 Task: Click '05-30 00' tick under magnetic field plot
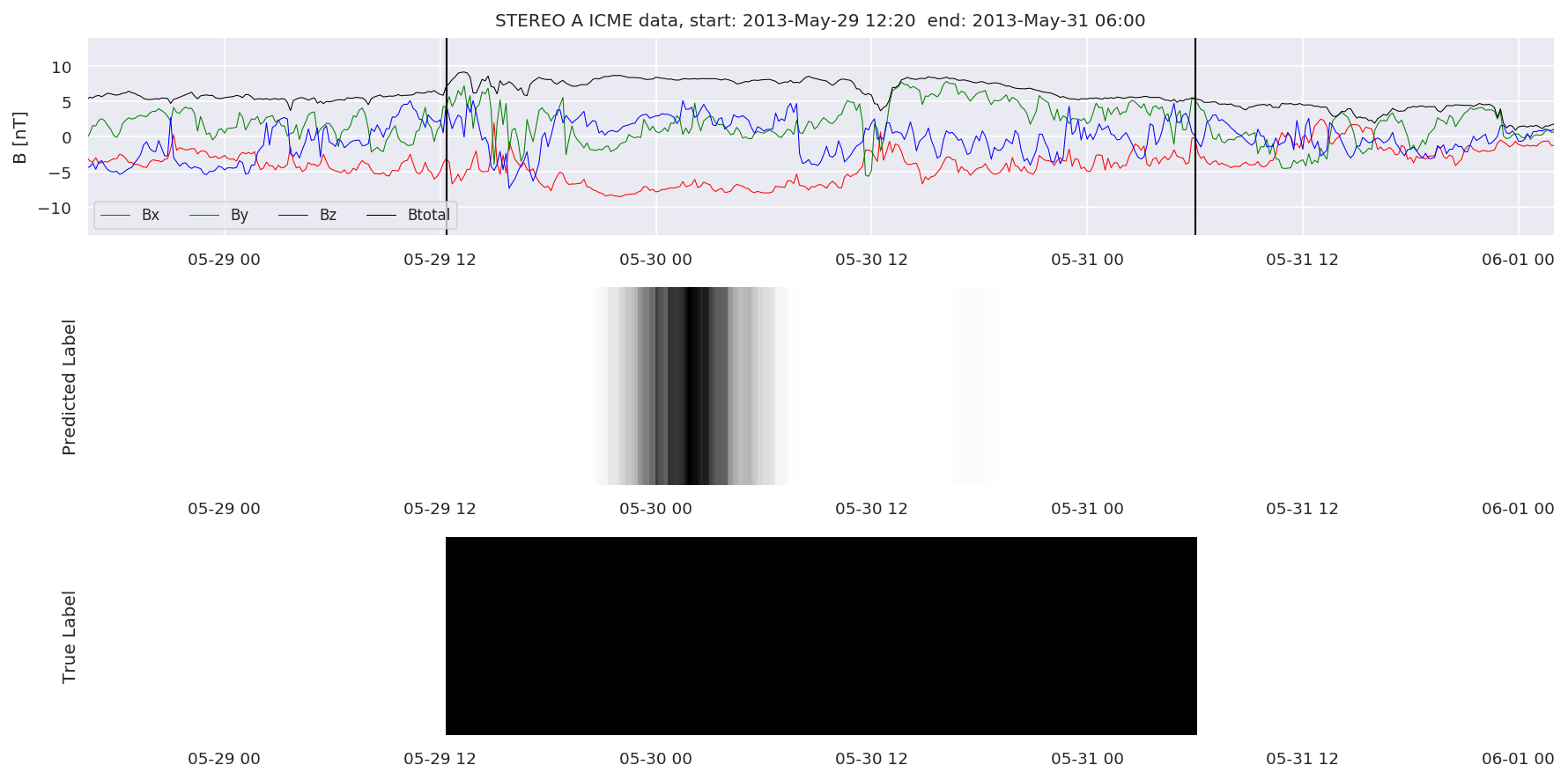coord(656,260)
